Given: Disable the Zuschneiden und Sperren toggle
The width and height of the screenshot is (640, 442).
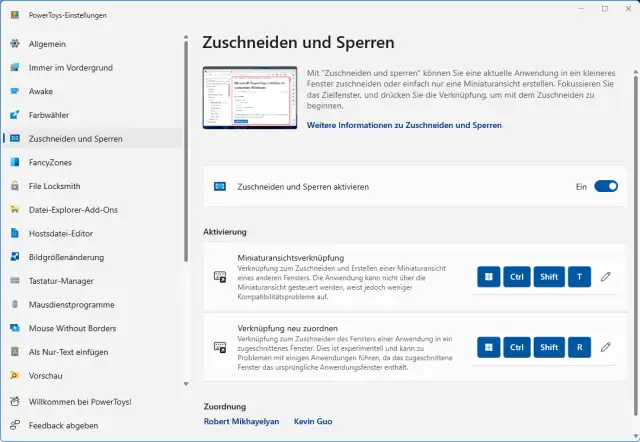Looking at the screenshot, I should [x=606, y=186].
